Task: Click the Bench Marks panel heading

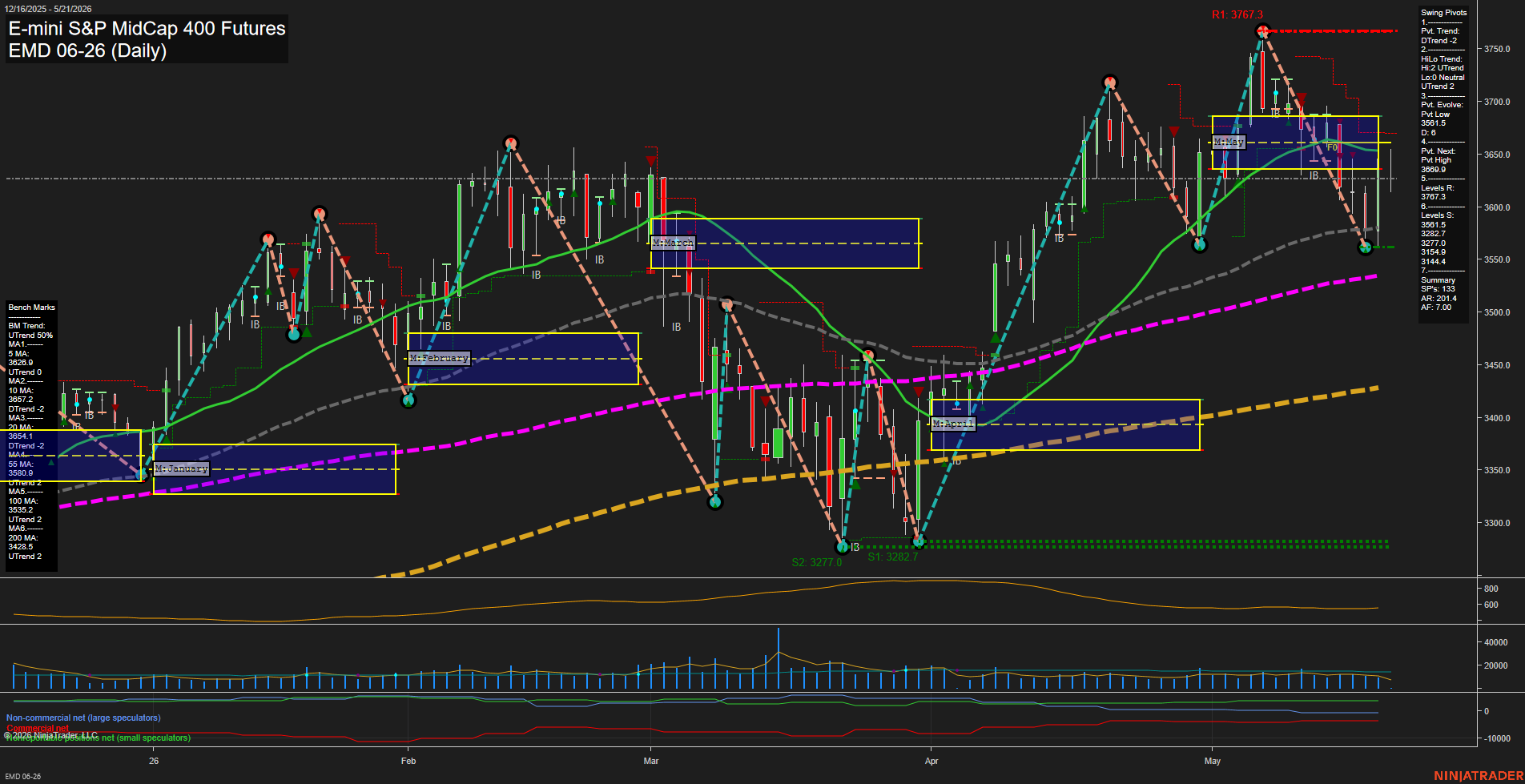Action: point(31,308)
